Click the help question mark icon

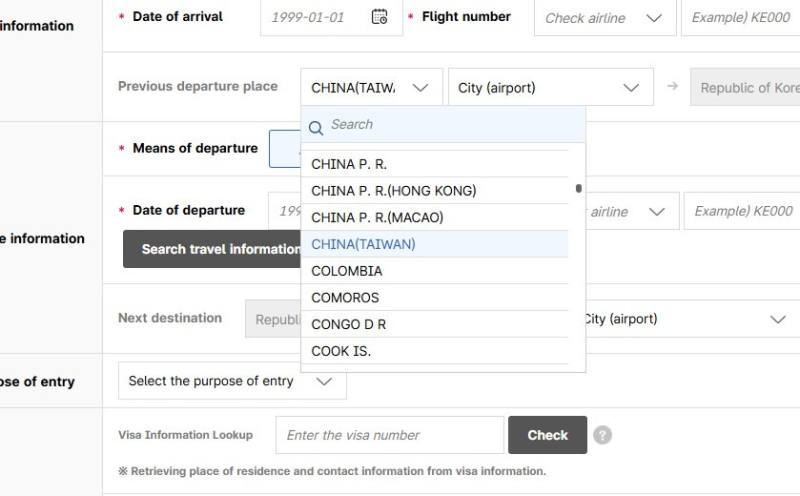(602, 435)
